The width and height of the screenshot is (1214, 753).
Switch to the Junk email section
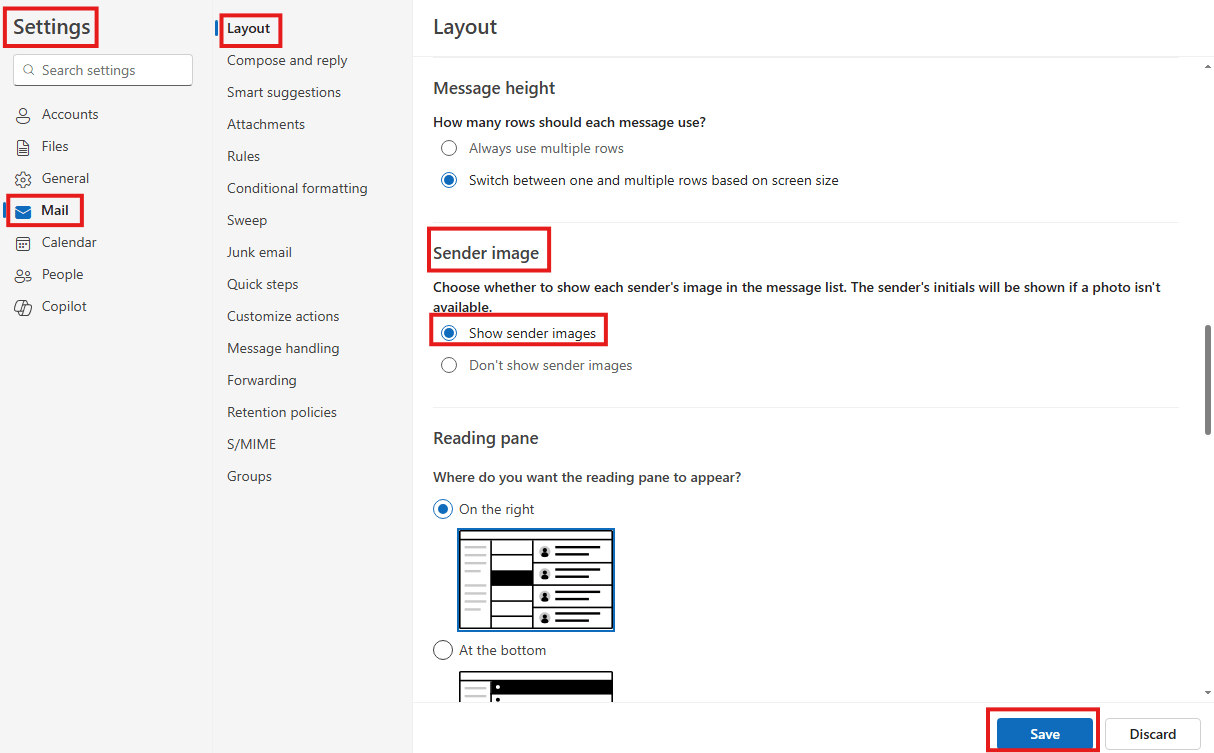259,251
